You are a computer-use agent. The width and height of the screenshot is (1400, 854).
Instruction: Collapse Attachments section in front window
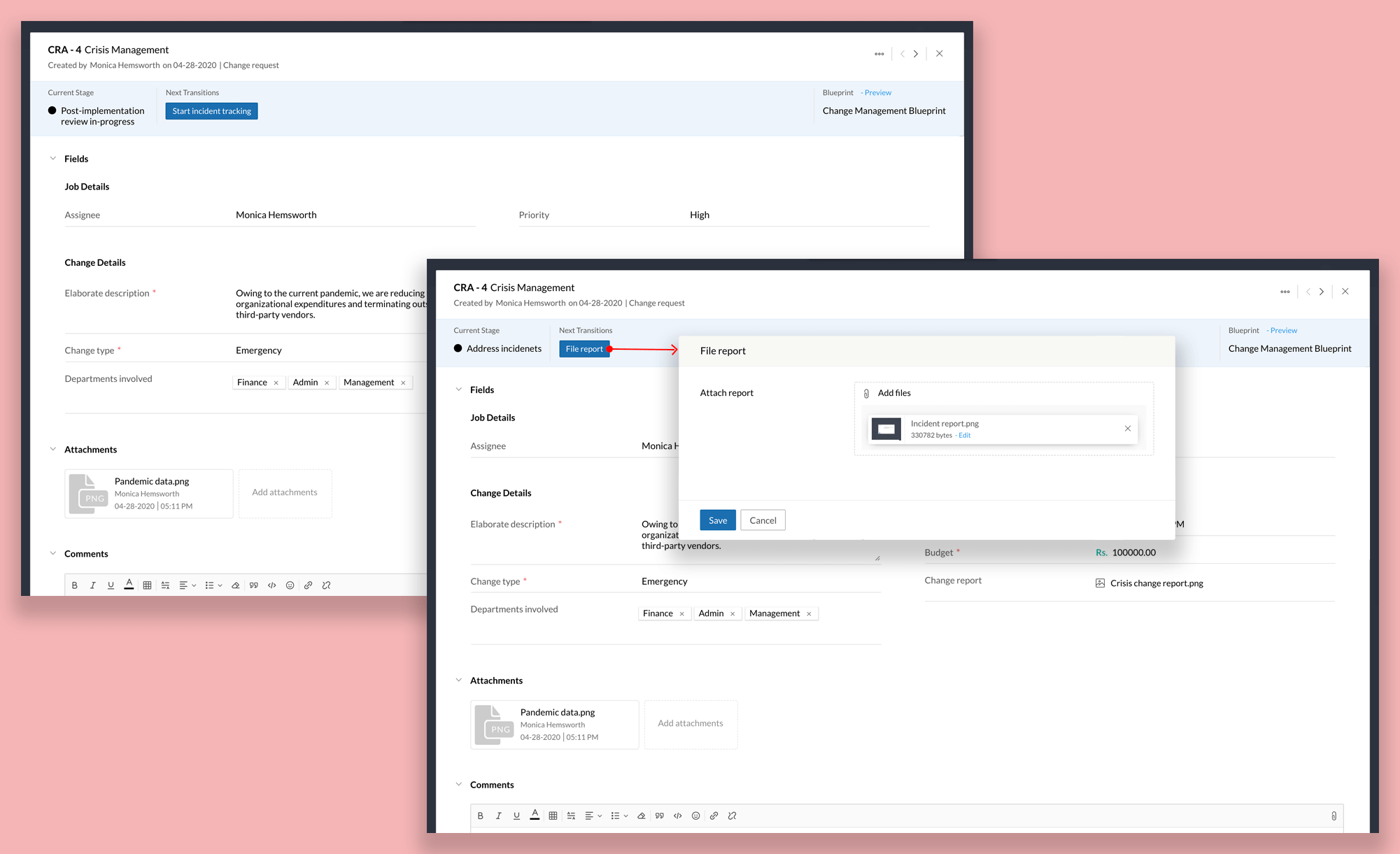tap(459, 680)
